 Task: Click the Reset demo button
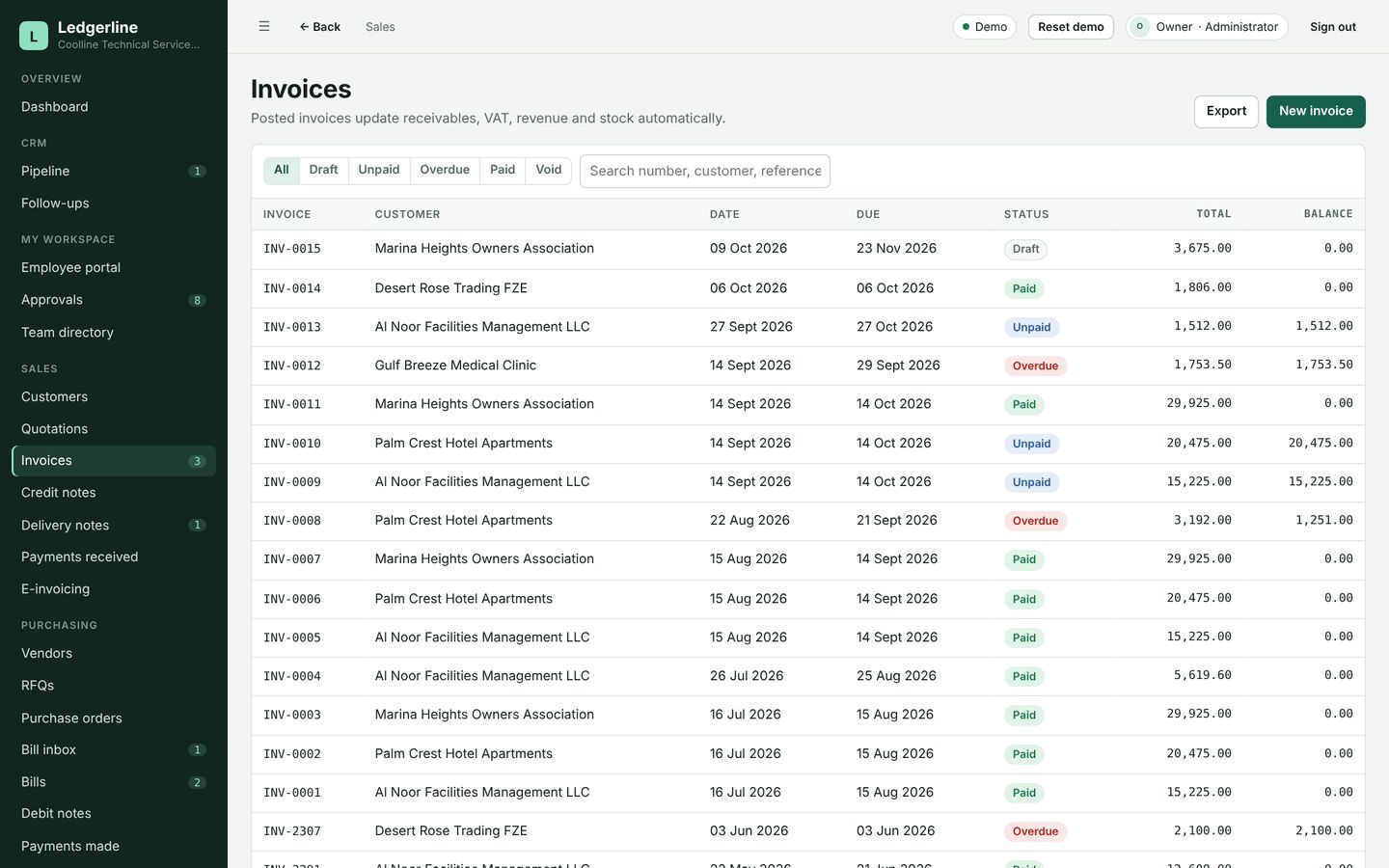pyautogui.click(x=1071, y=27)
